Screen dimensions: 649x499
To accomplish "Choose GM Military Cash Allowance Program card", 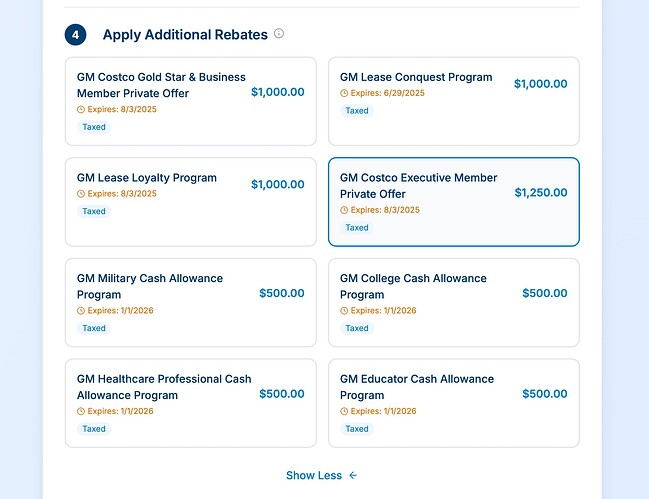I will [x=191, y=302].
